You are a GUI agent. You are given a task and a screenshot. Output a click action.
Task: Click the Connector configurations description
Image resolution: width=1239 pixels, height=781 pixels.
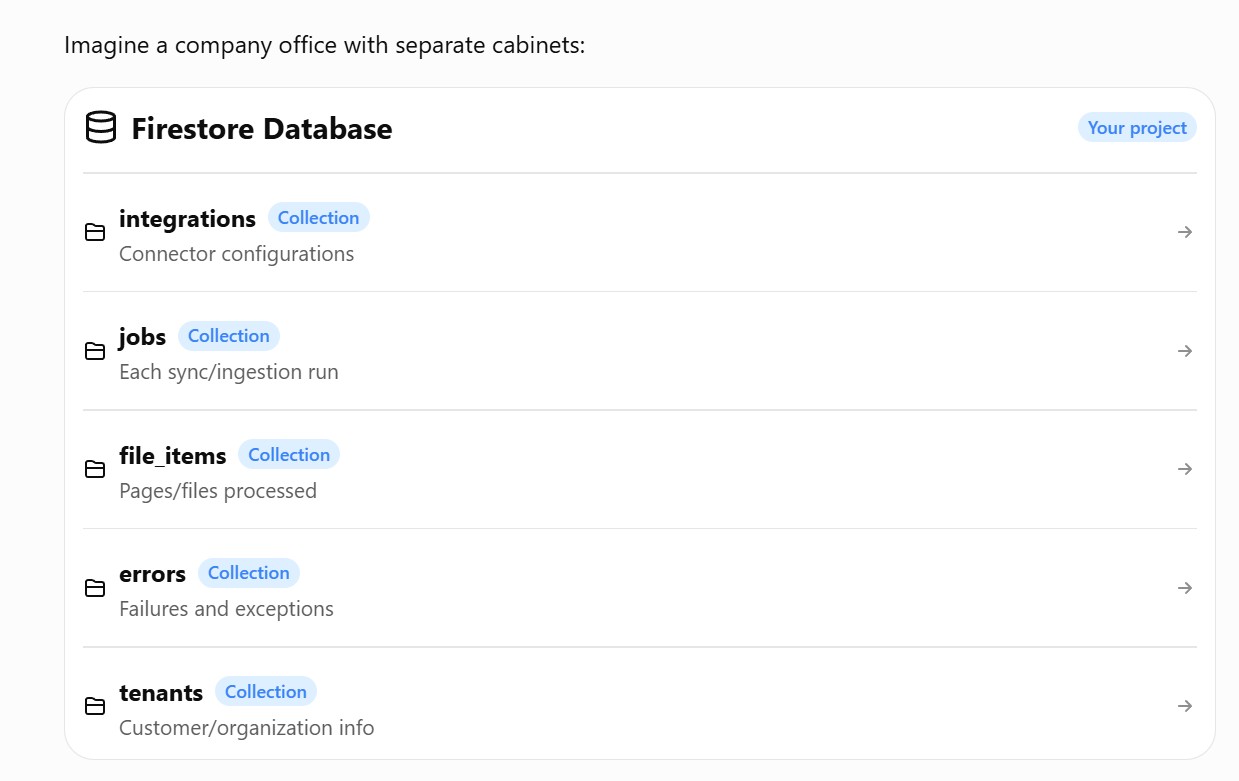(x=237, y=254)
